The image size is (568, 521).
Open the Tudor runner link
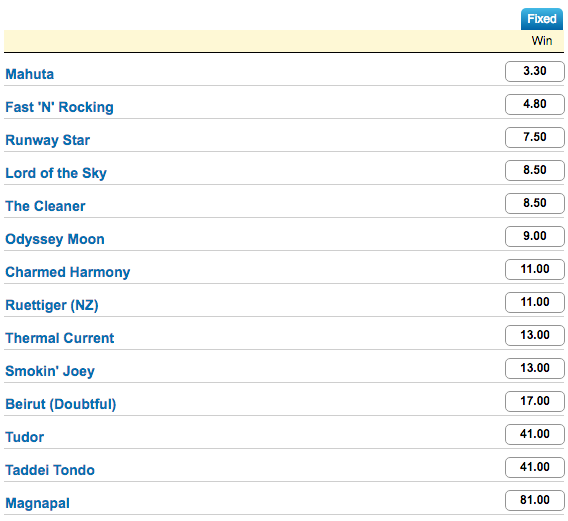(x=25, y=437)
